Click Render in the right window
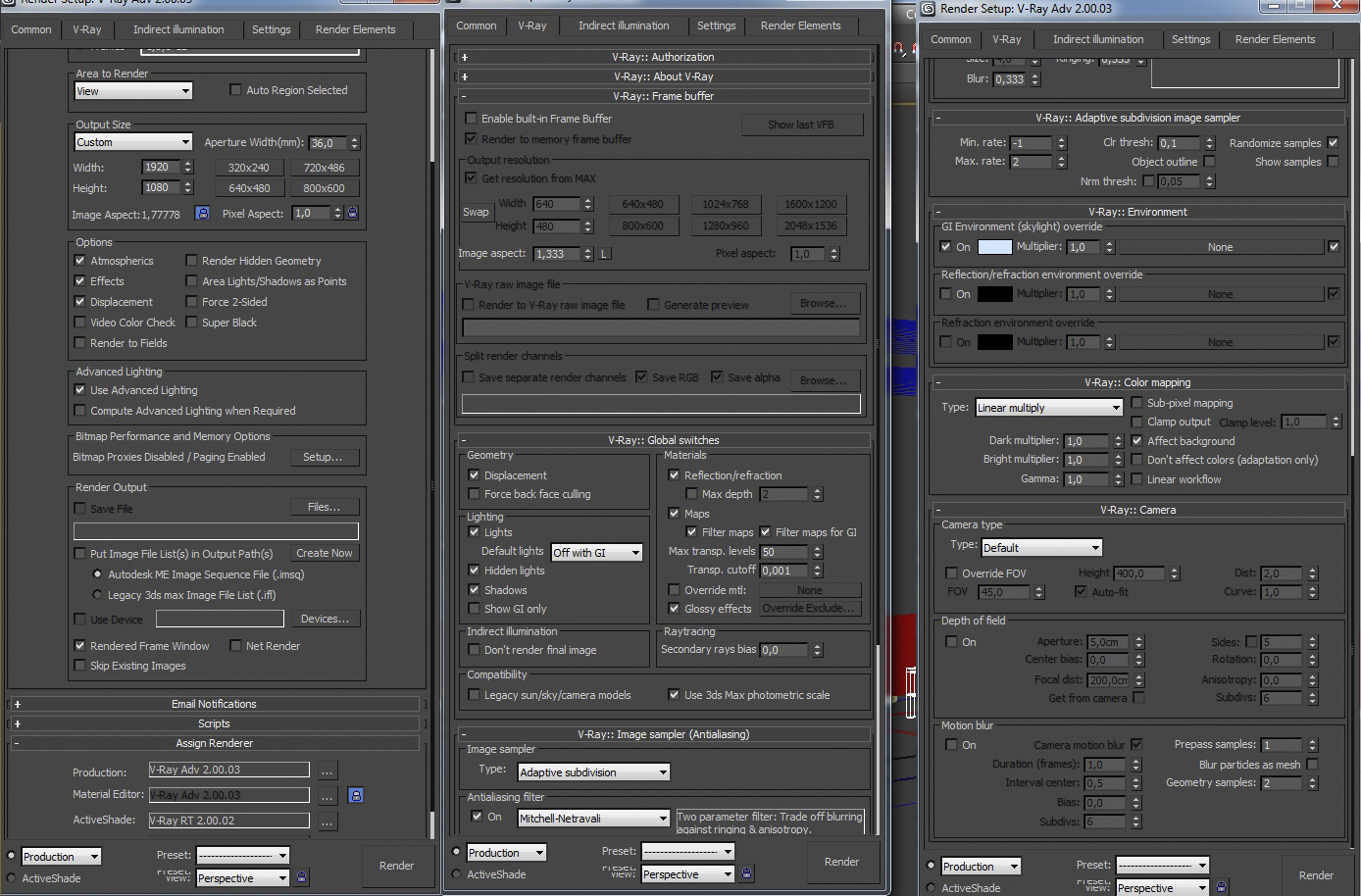Image resolution: width=1361 pixels, height=896 pixels. [1316, 875]
